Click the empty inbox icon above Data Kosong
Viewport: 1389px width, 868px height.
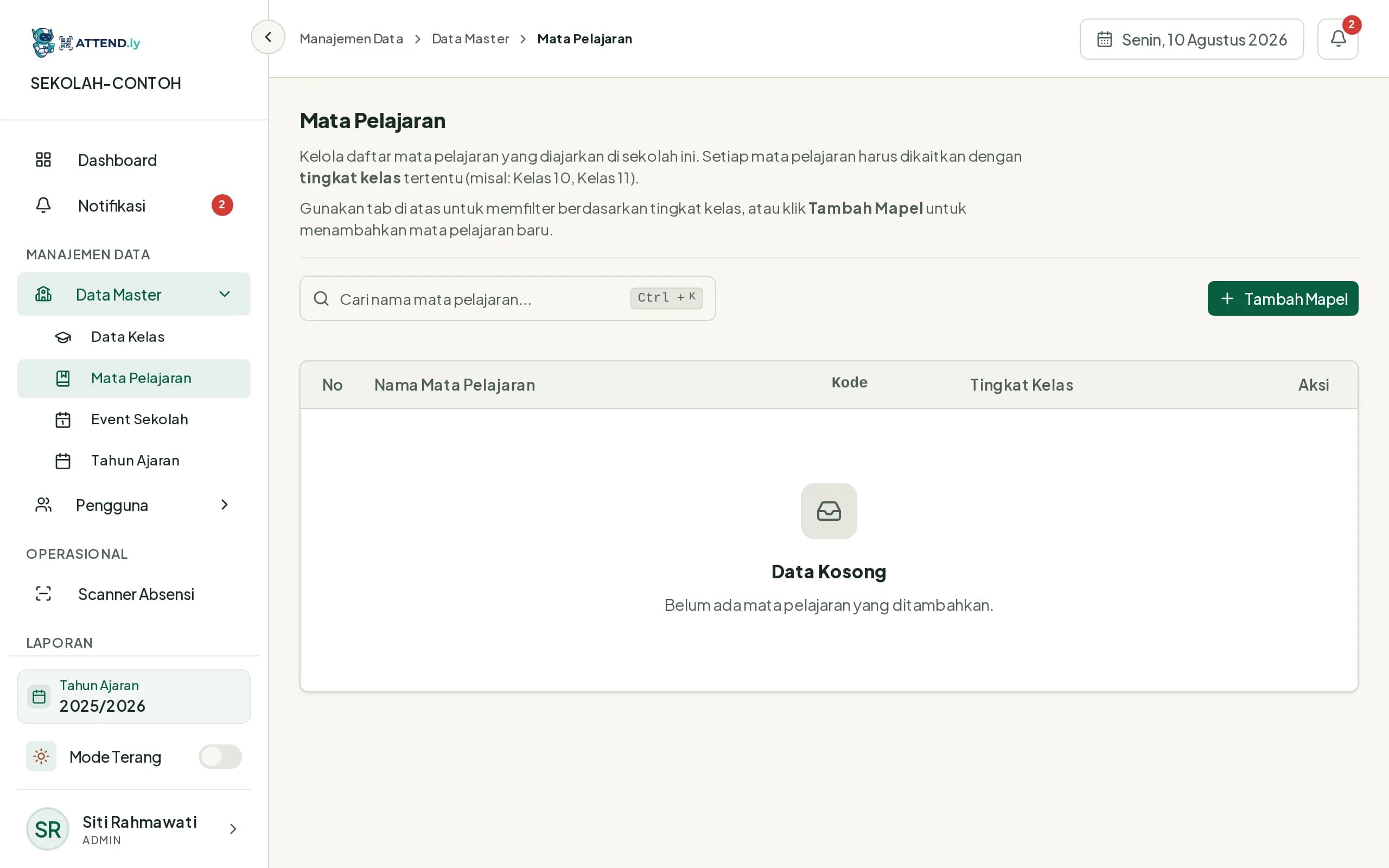(829, 511)
